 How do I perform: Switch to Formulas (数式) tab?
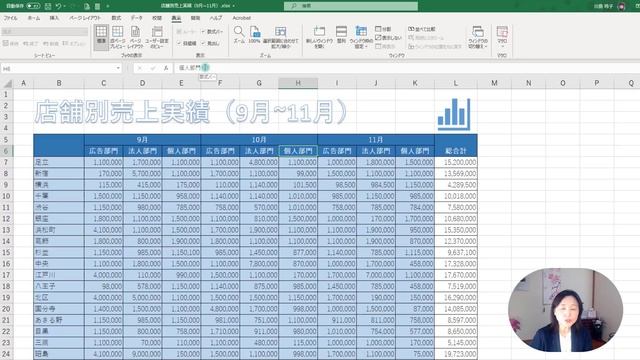116,18
